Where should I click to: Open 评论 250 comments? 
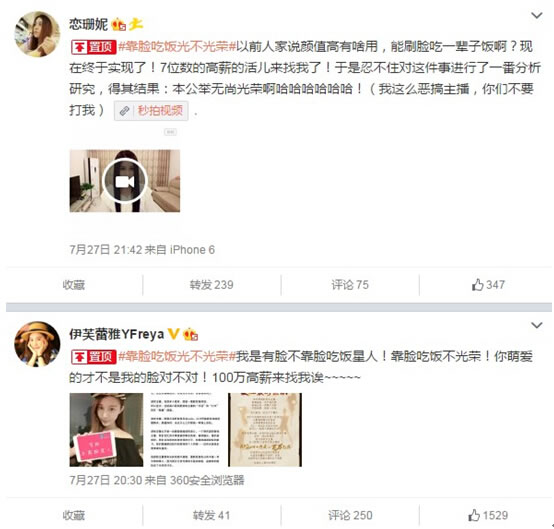tap(350, 516)
